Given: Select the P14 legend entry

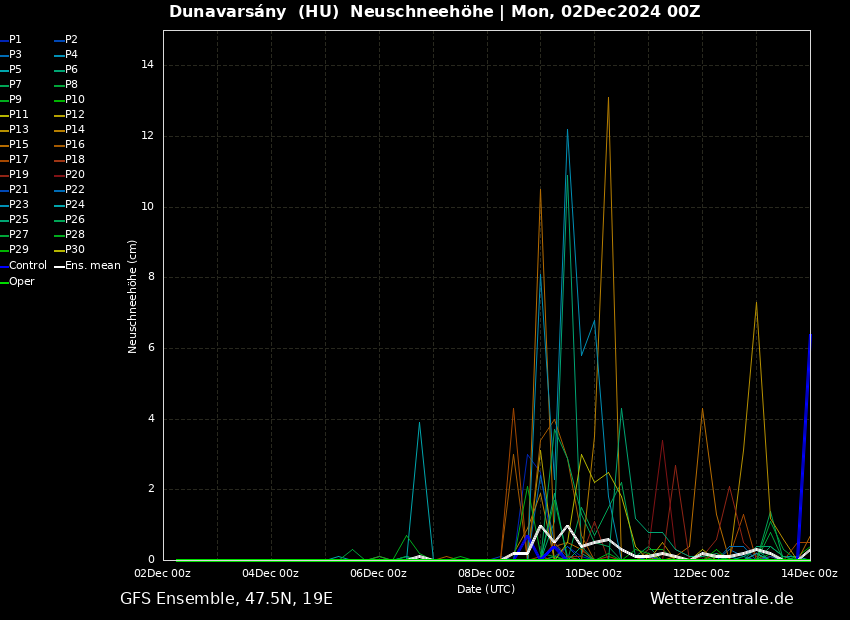Looking at the screenshot, I should pyautogui.click(x=75, y=130).
